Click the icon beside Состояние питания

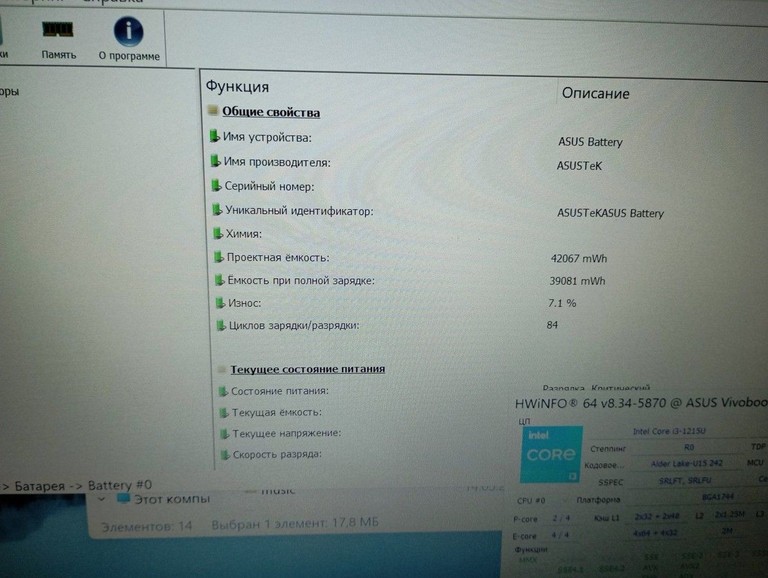pyautogui.click(x=223, y=391)
